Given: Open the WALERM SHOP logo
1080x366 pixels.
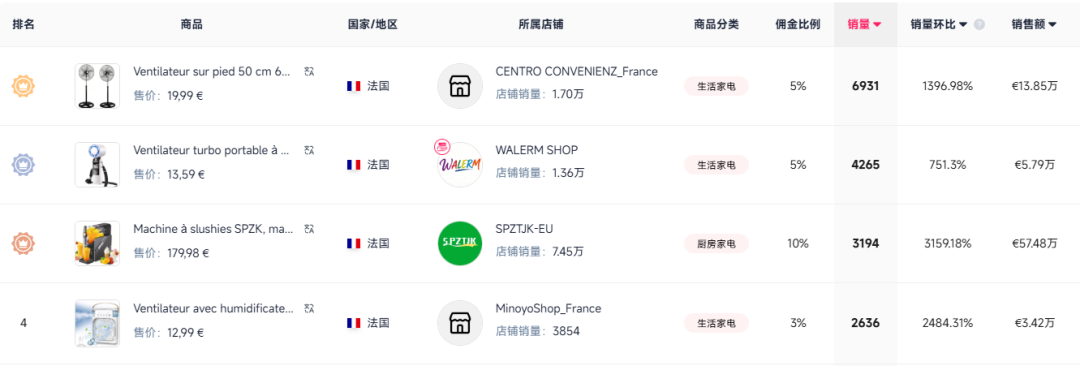Looking at the screenshot, I should click(460, 165).
